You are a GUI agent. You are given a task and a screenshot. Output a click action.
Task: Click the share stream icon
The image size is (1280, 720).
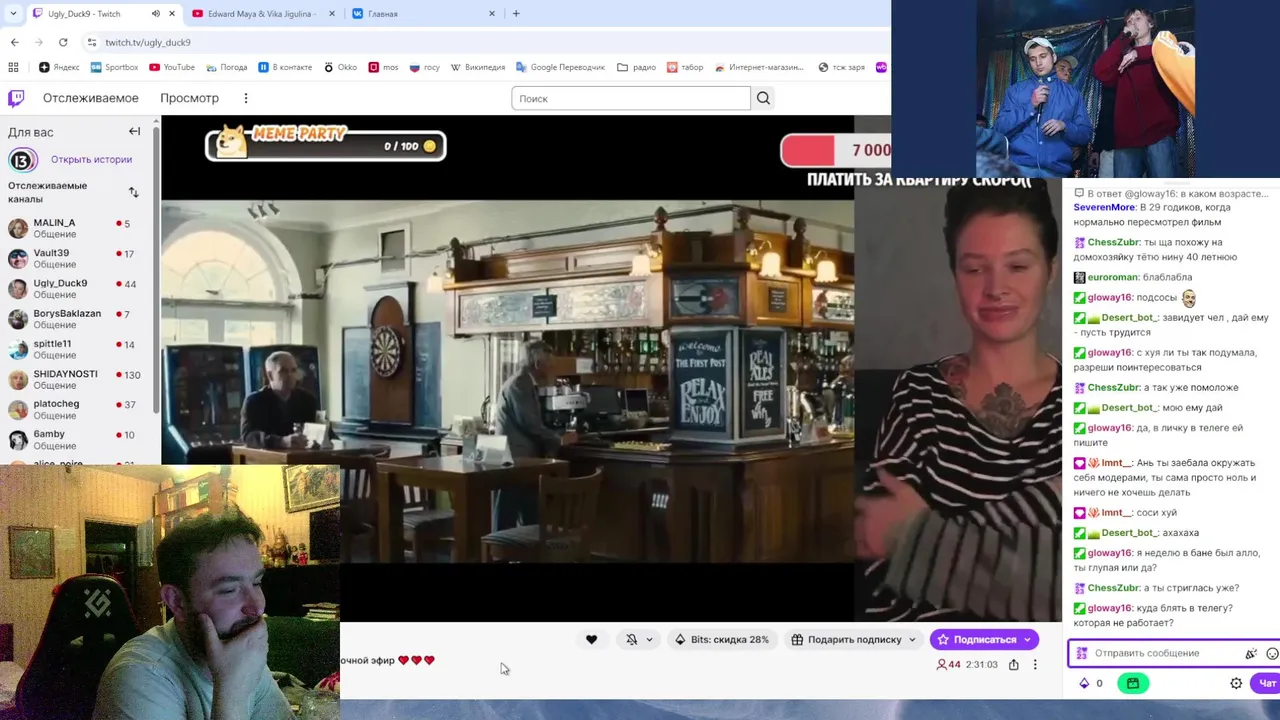(1013, 664)
